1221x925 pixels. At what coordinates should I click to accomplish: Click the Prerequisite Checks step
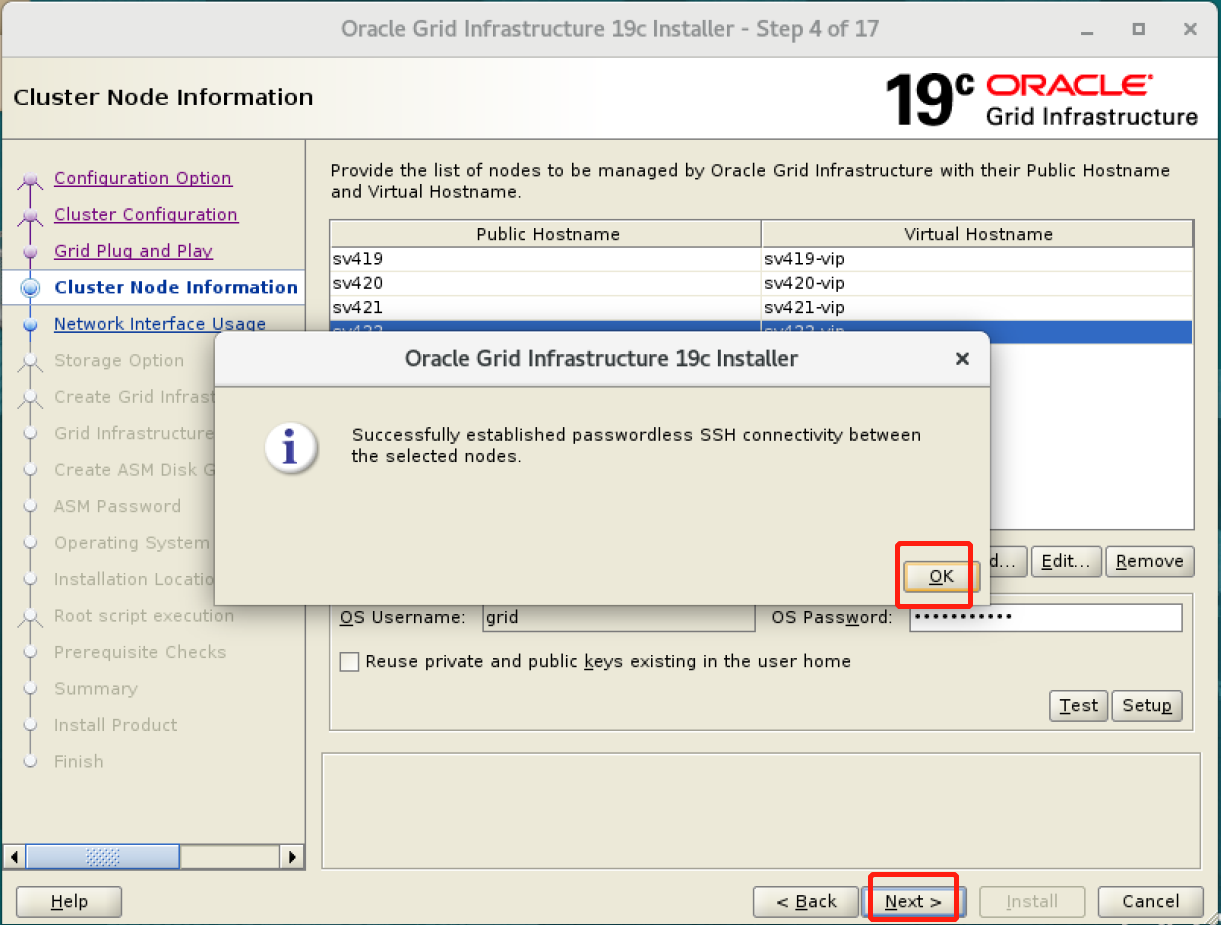pos(140,653)
